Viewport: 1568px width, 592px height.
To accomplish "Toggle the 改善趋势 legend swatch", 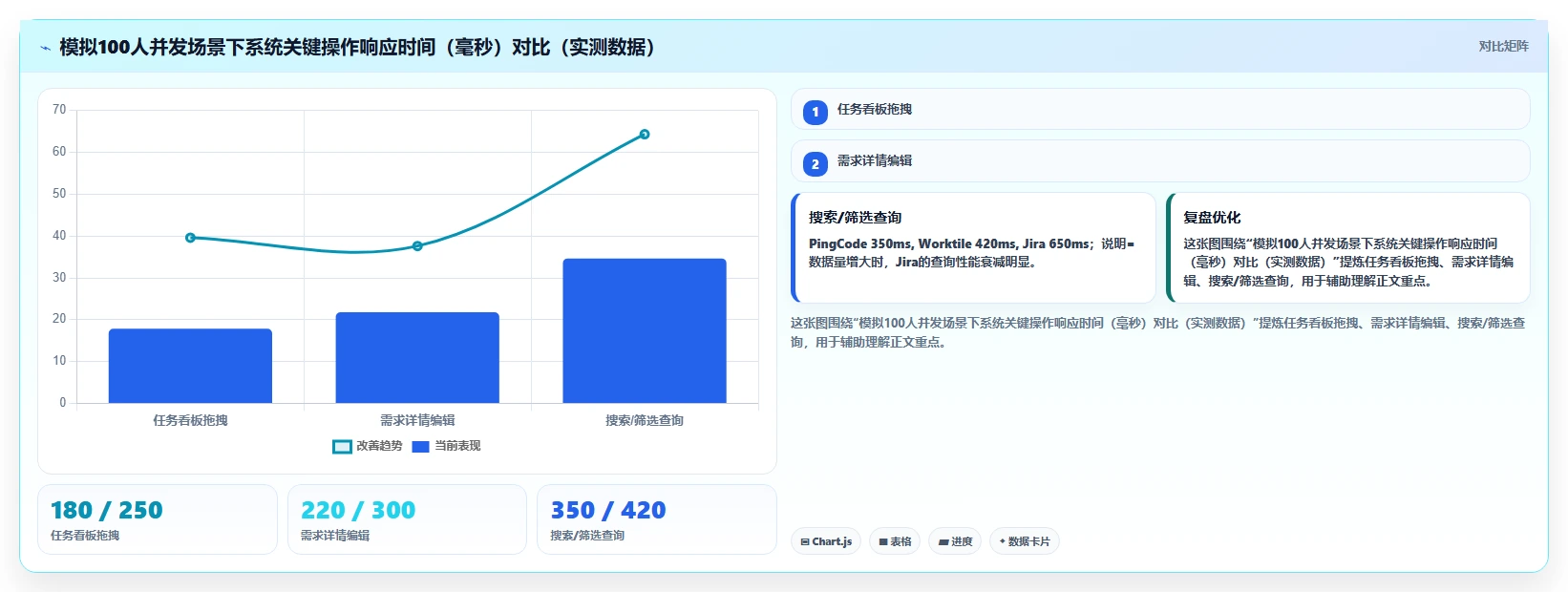I will pos(342,446).
